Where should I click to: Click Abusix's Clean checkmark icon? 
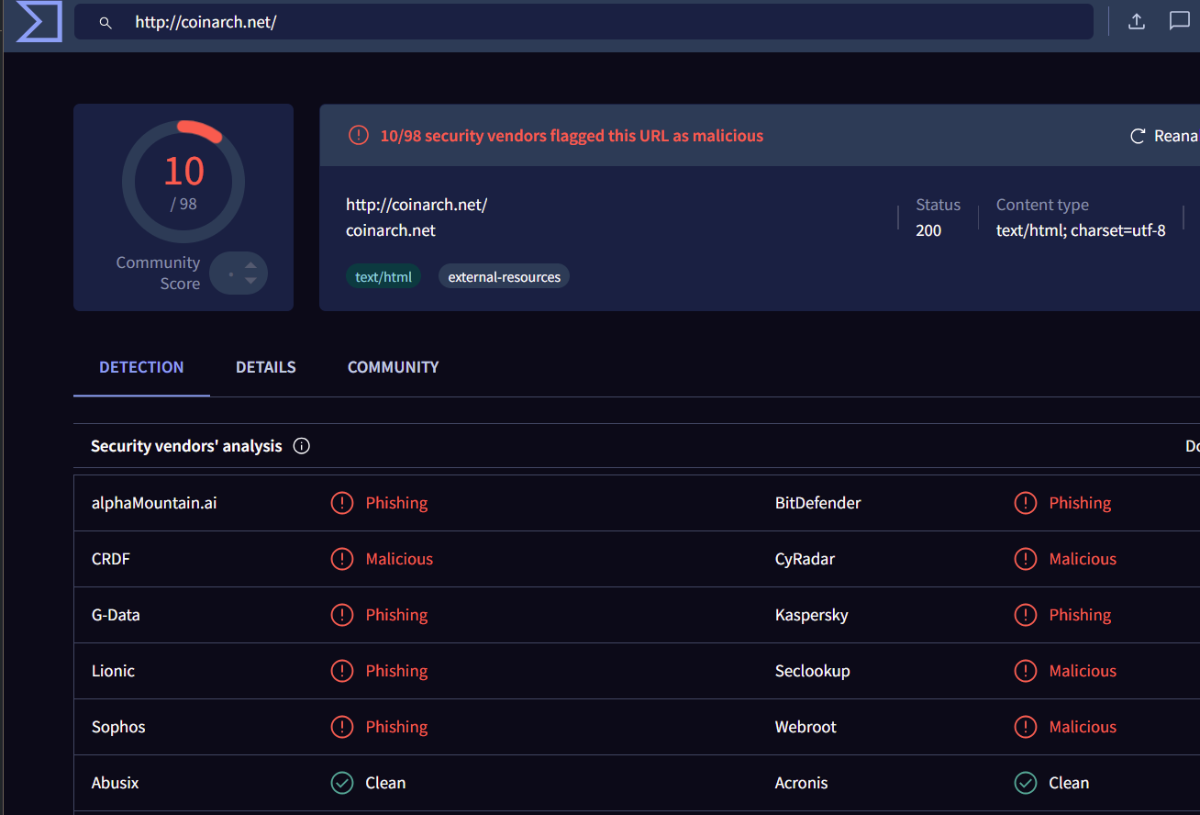pos(342,783)
